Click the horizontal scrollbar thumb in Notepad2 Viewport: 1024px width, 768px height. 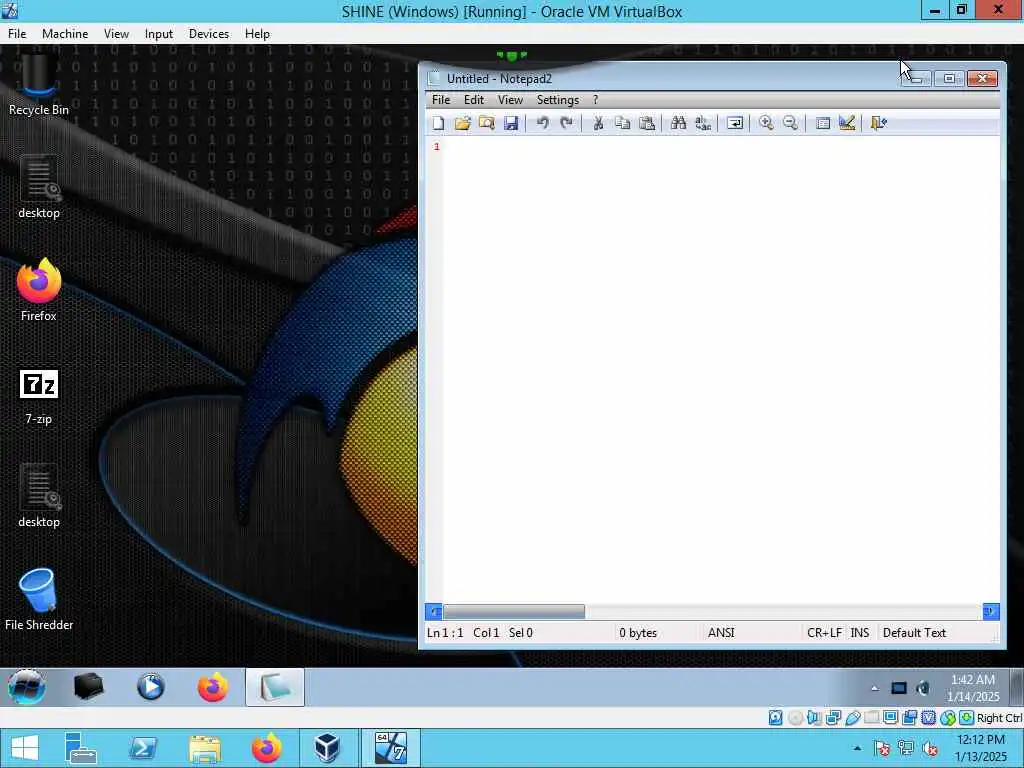coord(514,612)
